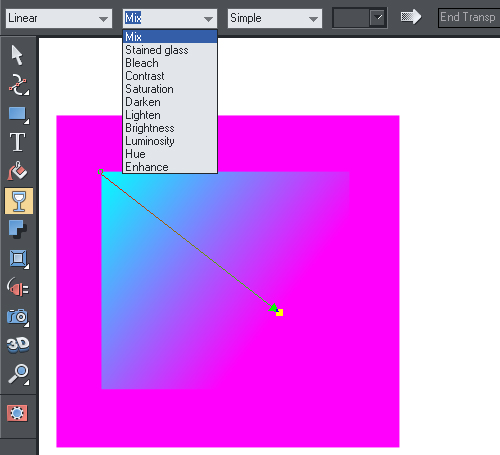The height and width of the screenshot is (455, 500).
Task: Click the Transparency wine glass tool
Action: pos(19,201)
